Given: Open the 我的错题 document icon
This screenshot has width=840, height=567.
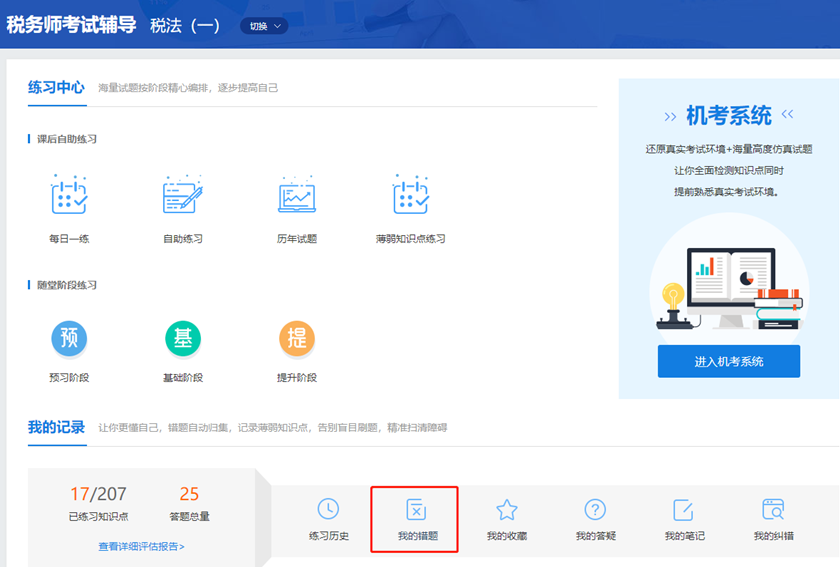Looking at the screenshot, I should 416,509.
